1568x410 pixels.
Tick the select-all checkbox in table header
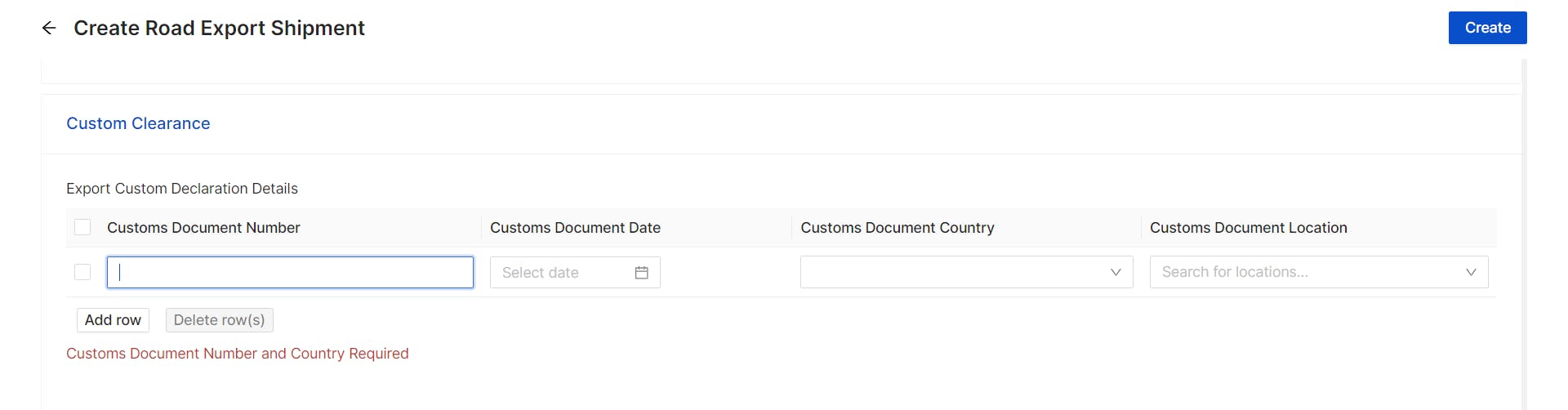[x=82, y=227]
